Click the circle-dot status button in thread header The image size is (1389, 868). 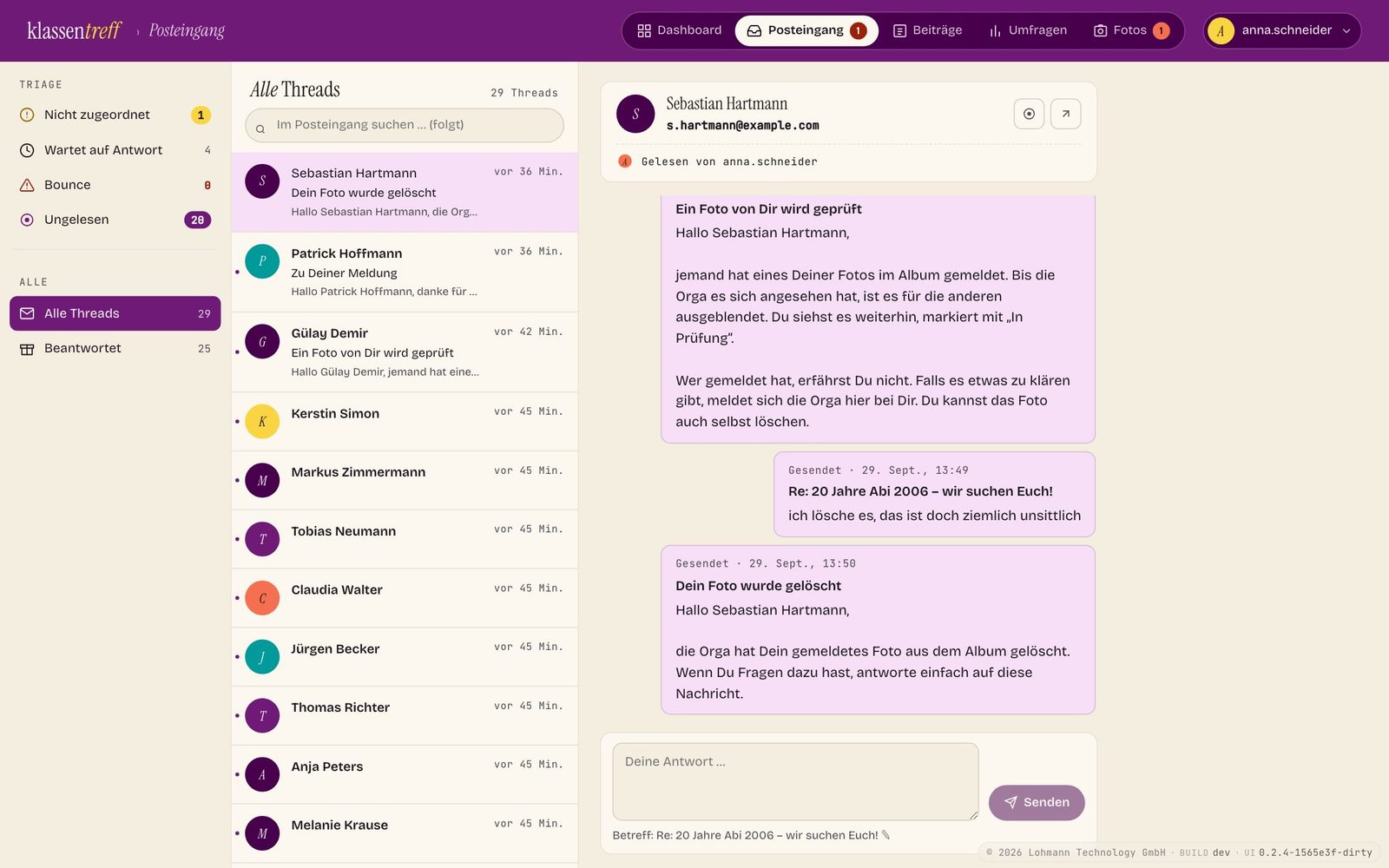pos(1029,114)
